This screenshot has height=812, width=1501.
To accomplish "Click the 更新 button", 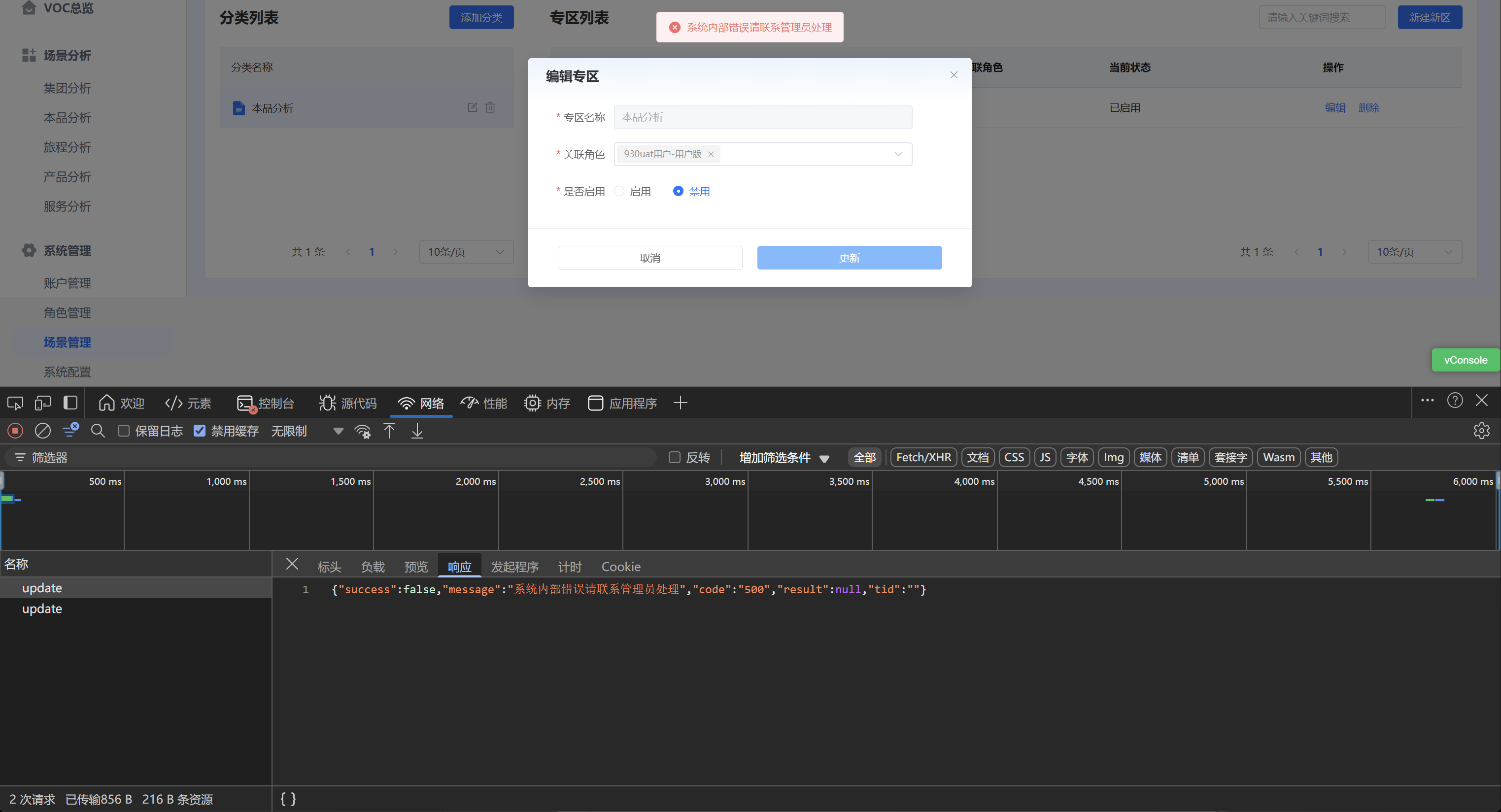I will point(849,258).
